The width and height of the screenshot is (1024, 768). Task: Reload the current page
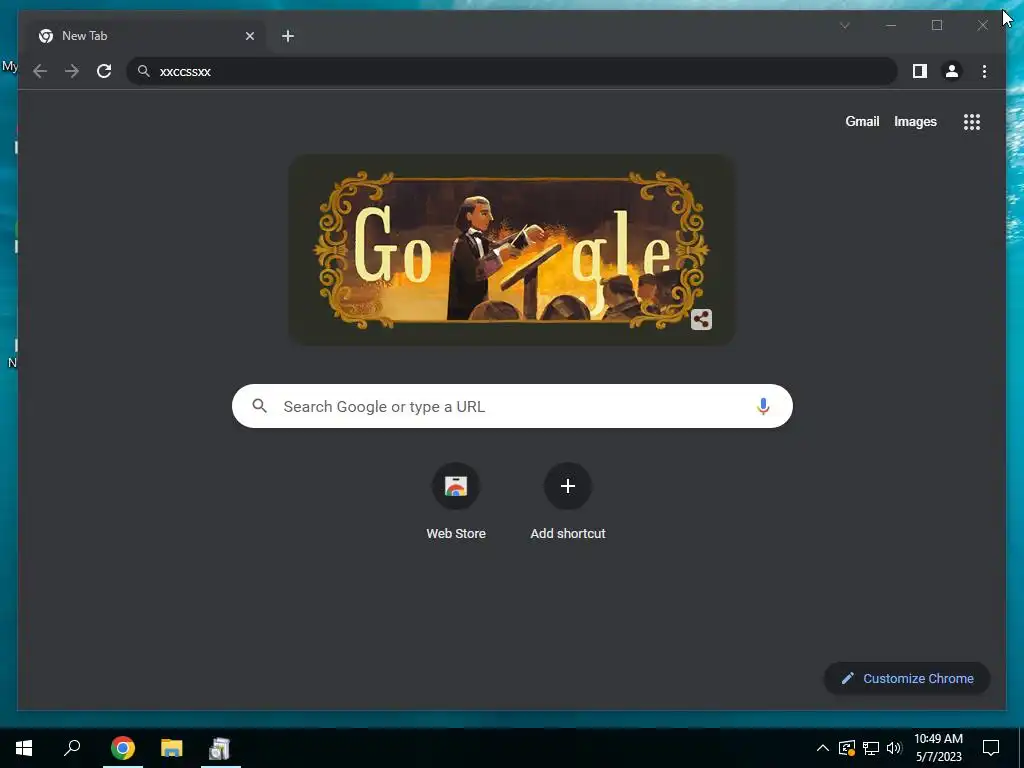(x=104, y=71)
